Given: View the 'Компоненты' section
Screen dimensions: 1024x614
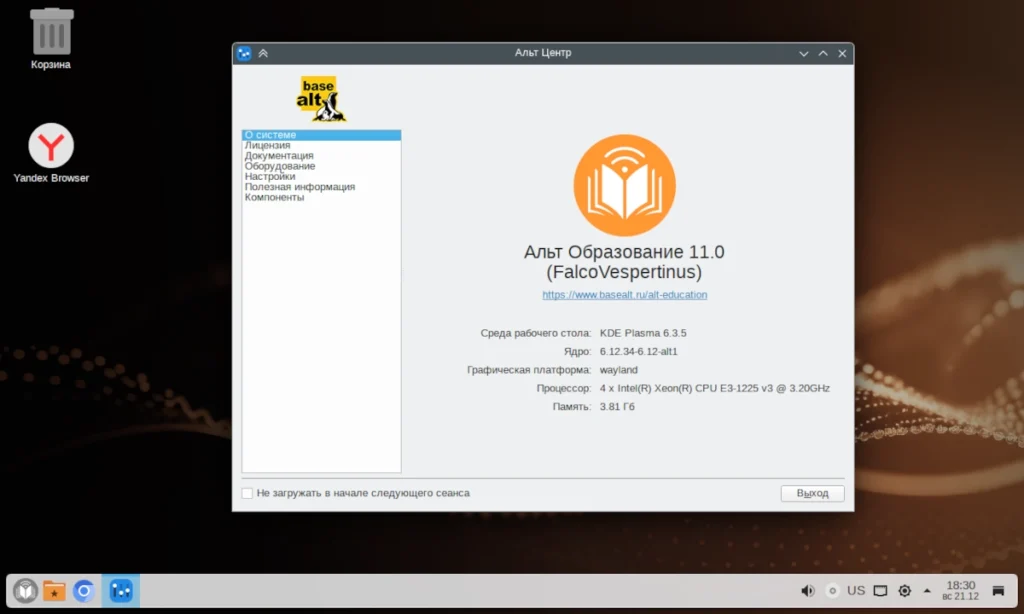Looking at the screenshot, I should 321,198.
